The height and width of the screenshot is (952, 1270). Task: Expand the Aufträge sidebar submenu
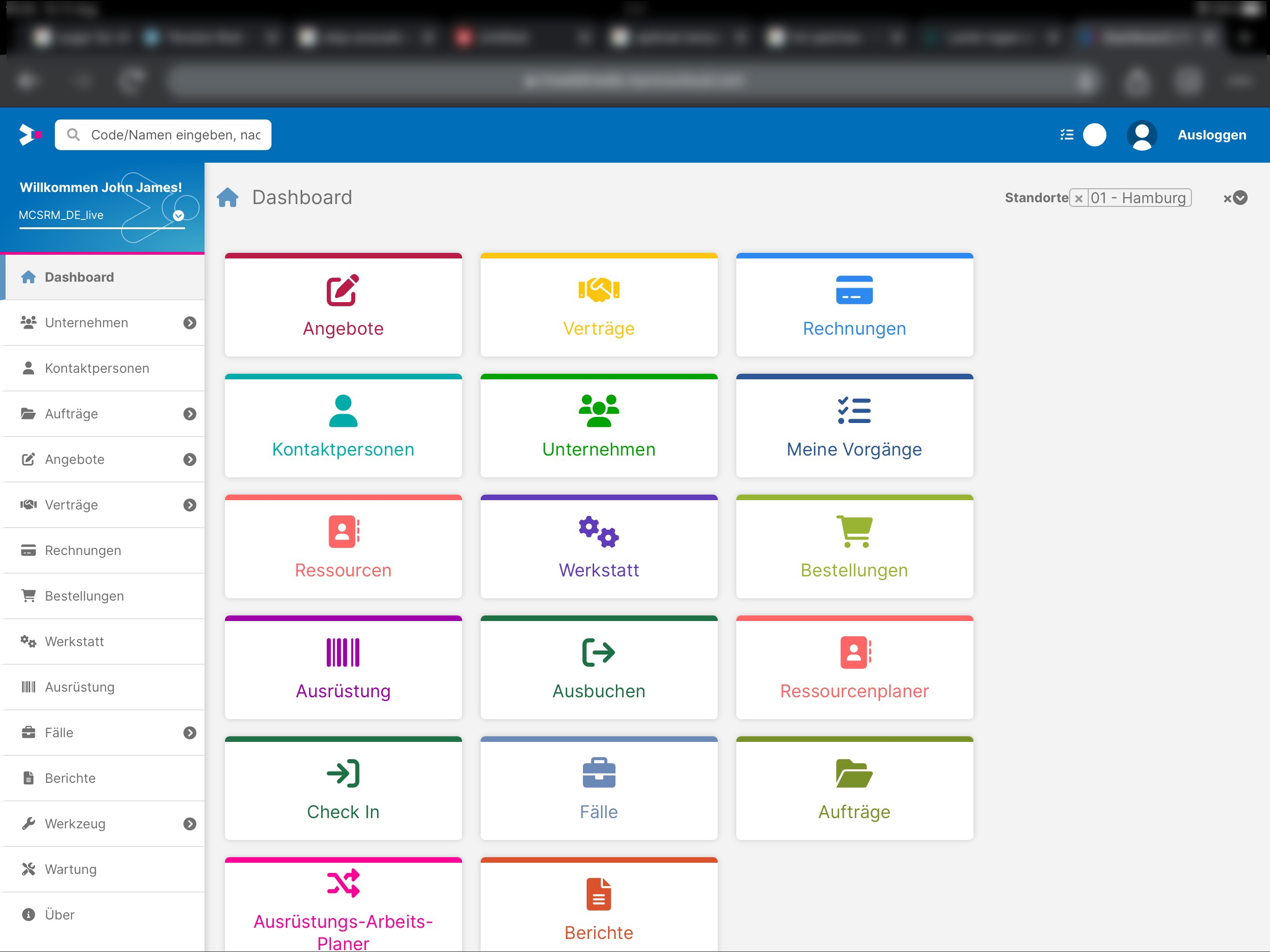190,414
